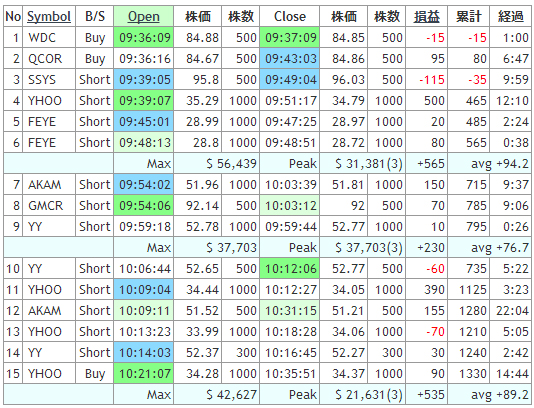Screen dimensions: 534x408
Task: Sort table by the Symbol column header
Action: [49, 16]
